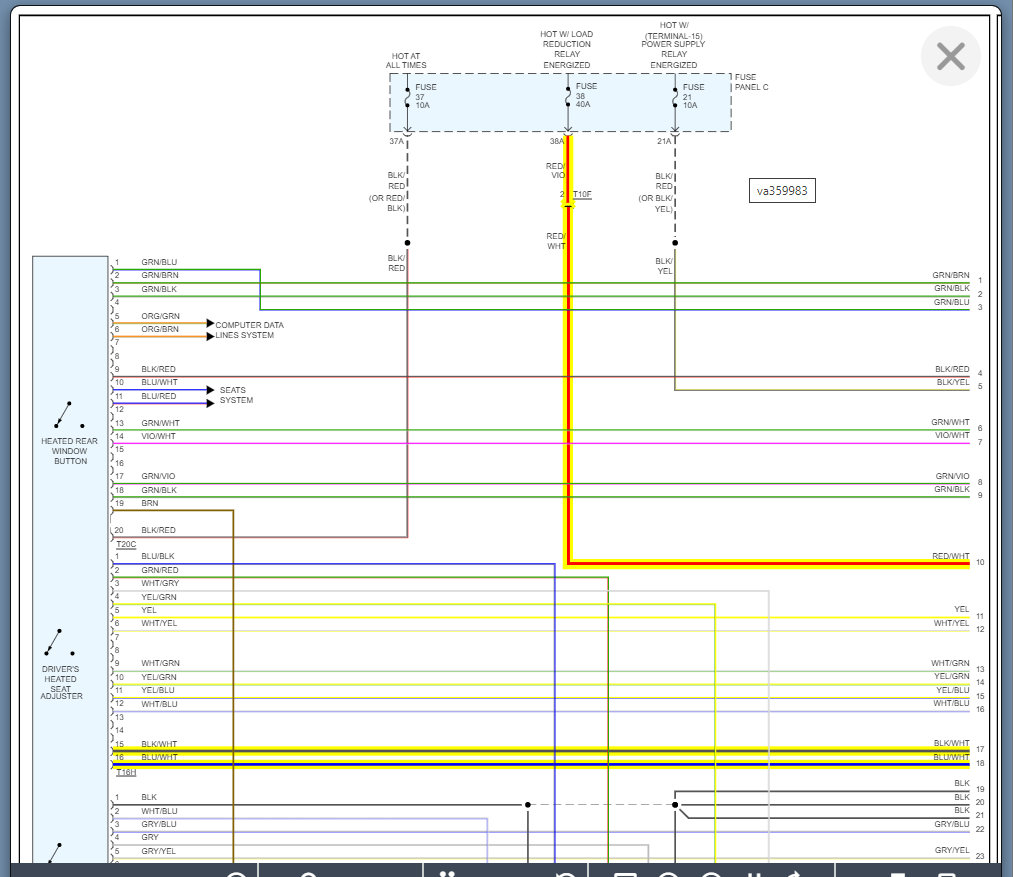This screenshot has width=1013, height=877.
Task: Select the T20C connector label
Action: pos(126,544)
